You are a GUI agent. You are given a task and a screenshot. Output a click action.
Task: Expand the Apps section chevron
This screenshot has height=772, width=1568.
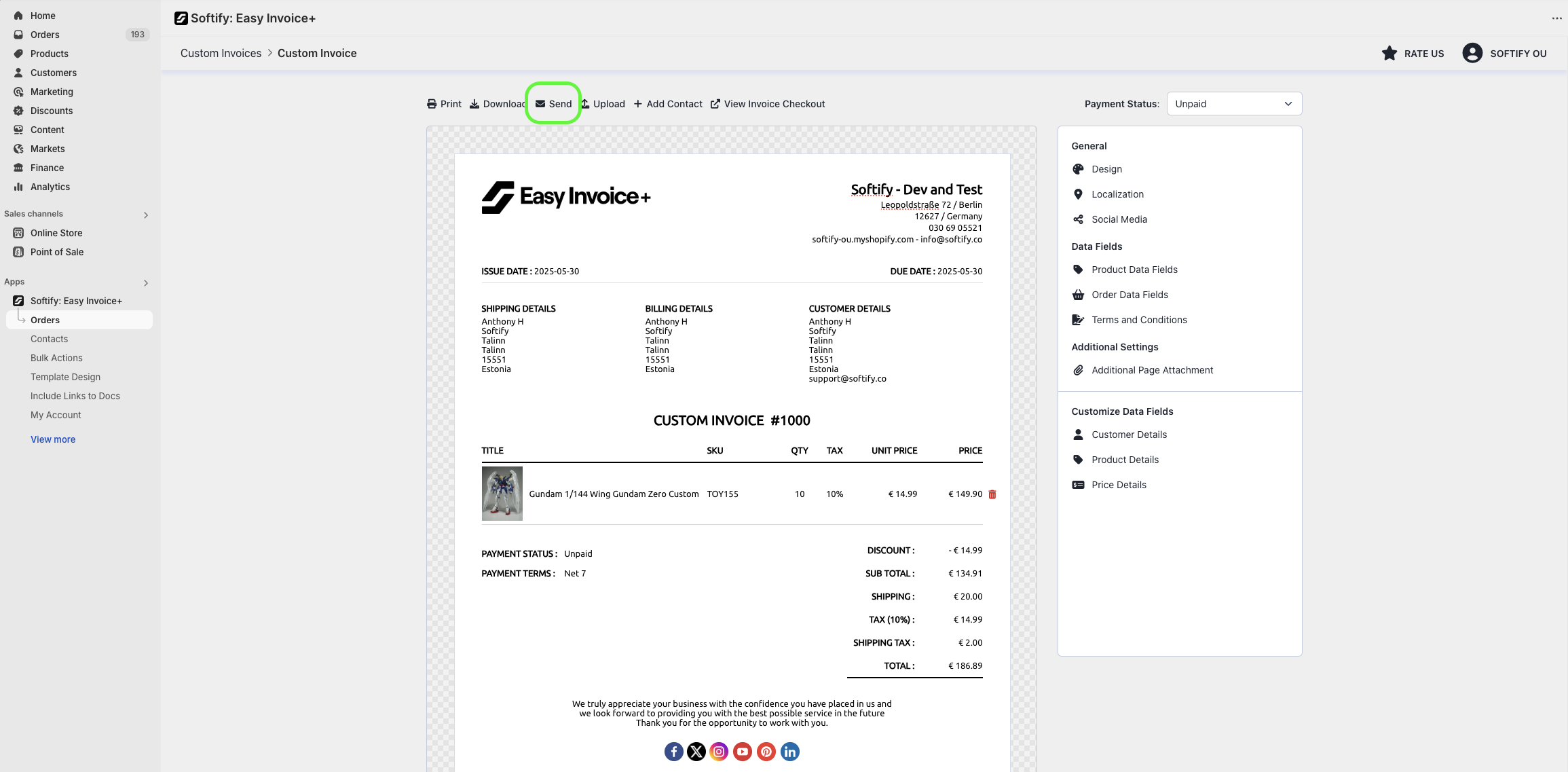tap(145, 283)
